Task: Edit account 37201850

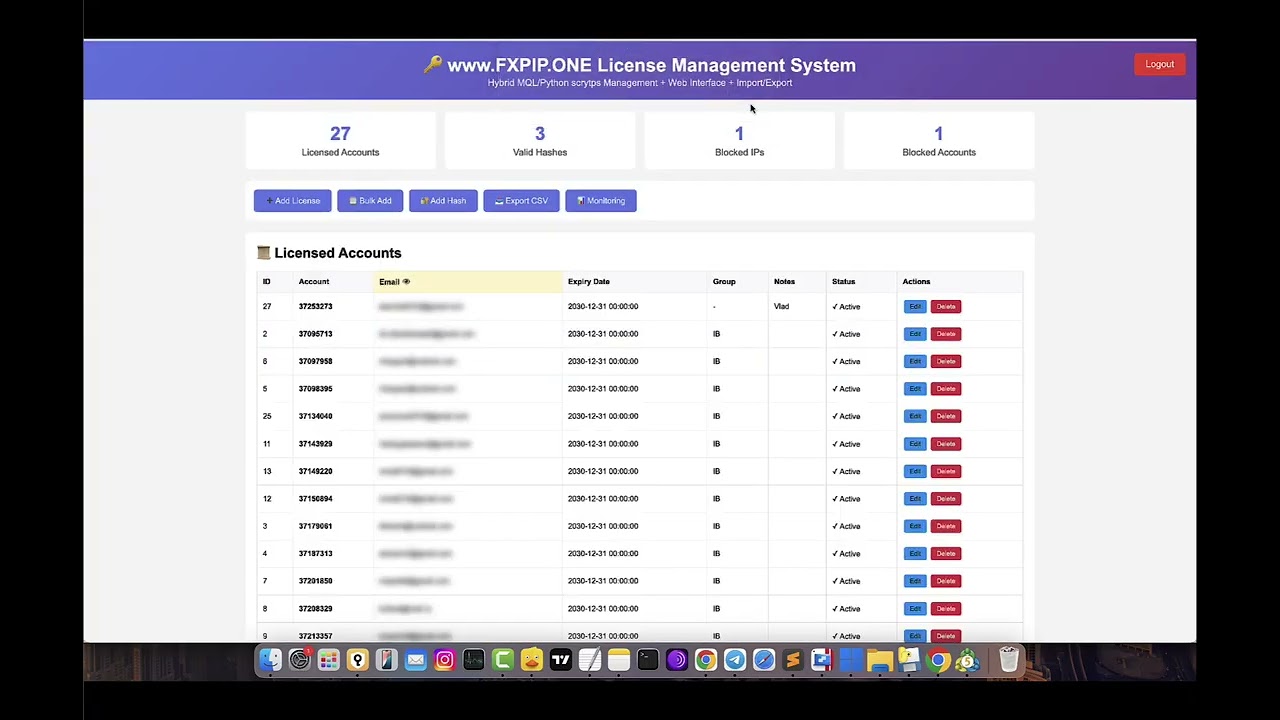Action: [915, 581]
